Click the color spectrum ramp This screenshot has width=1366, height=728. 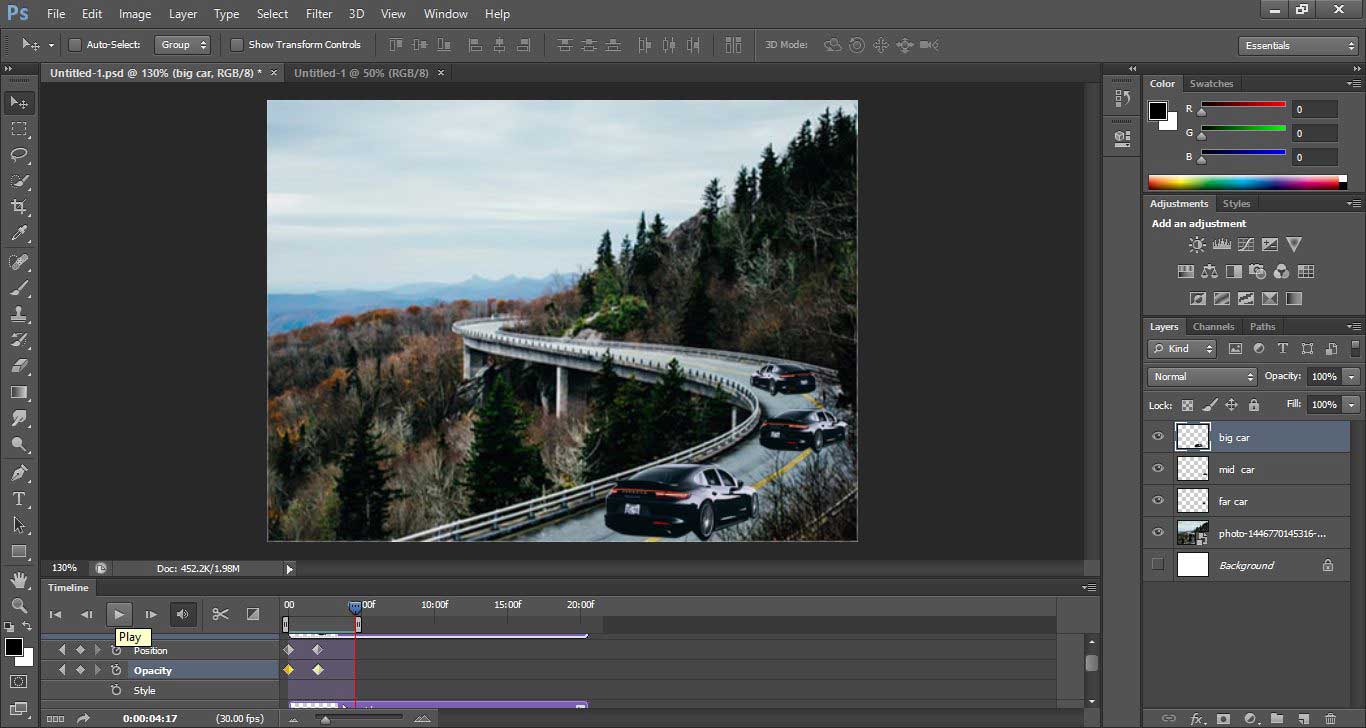tap(1243, 182)
